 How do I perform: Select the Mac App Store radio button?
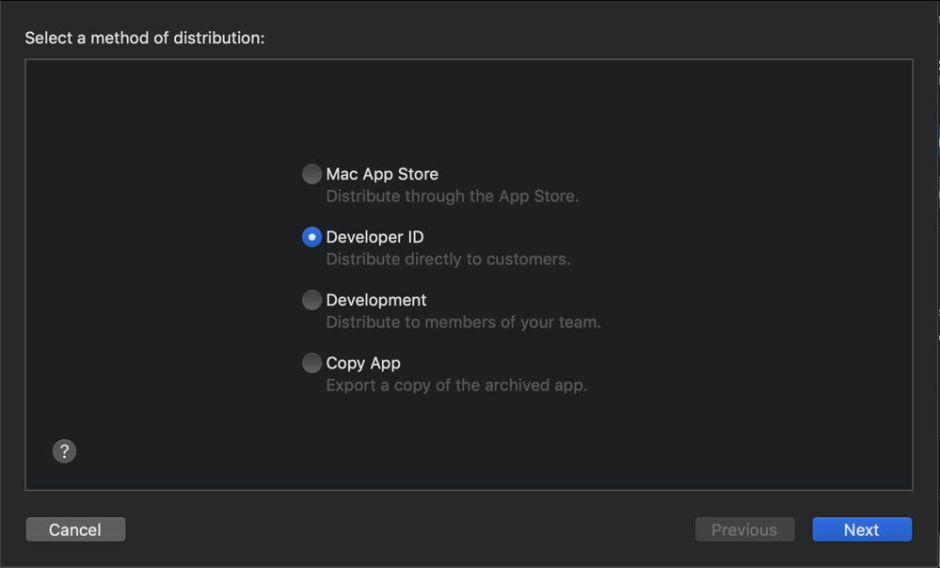coord(312,174)
